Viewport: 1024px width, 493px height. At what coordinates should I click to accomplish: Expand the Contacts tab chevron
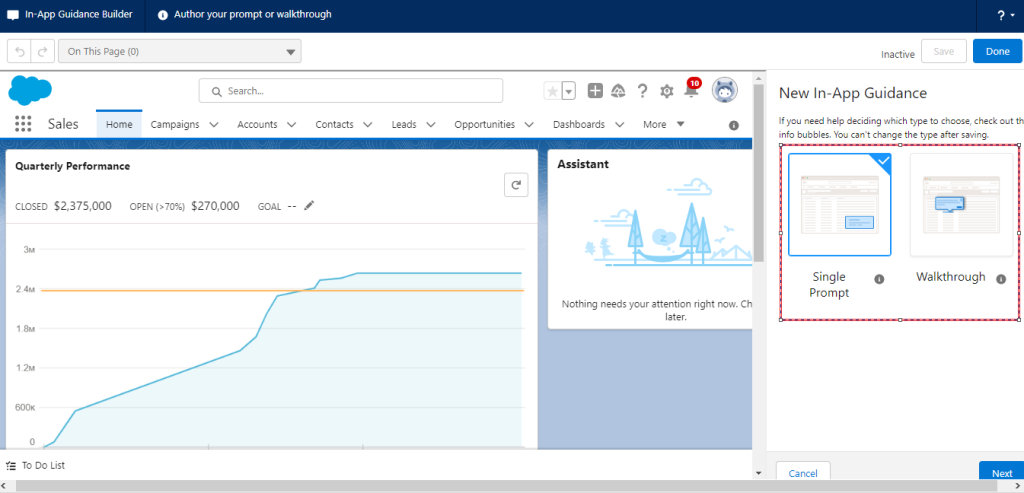368,124
